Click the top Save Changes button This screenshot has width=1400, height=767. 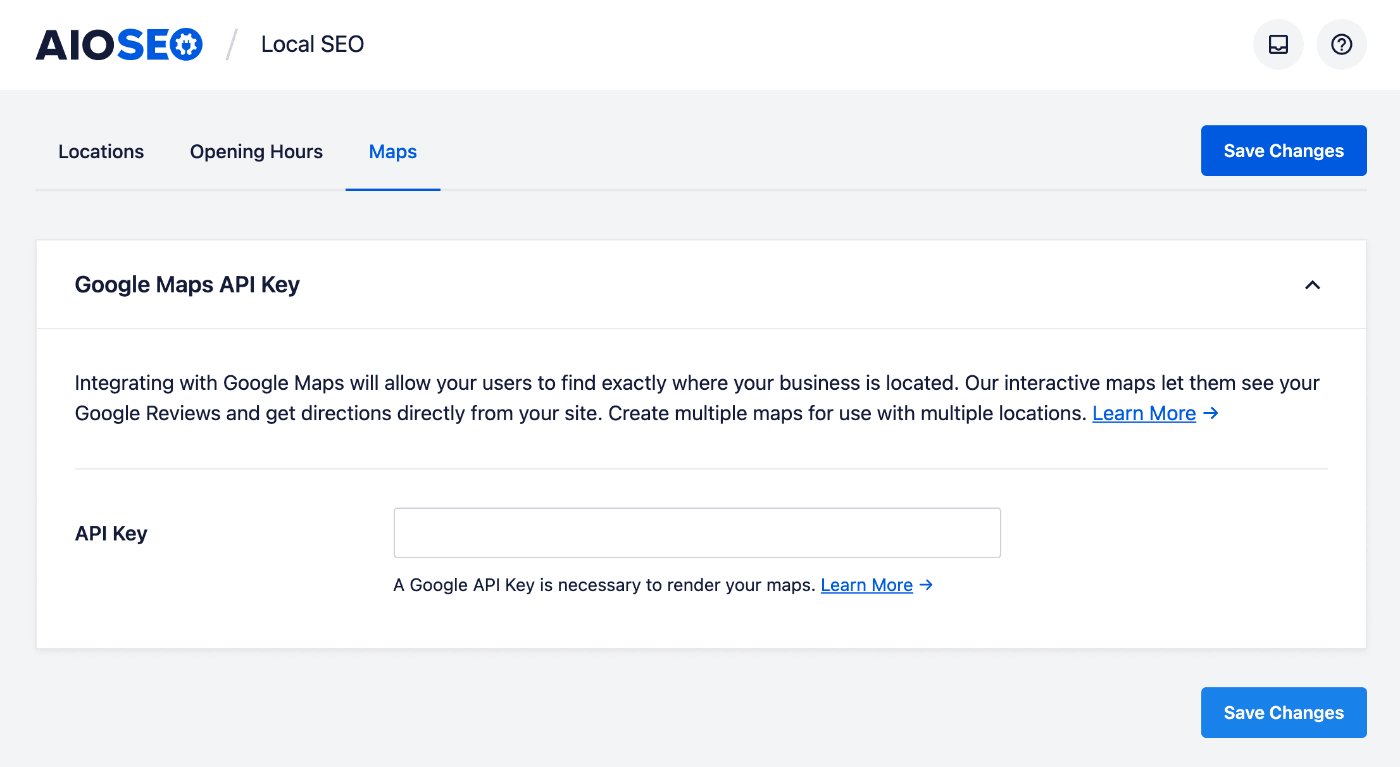1283,151
